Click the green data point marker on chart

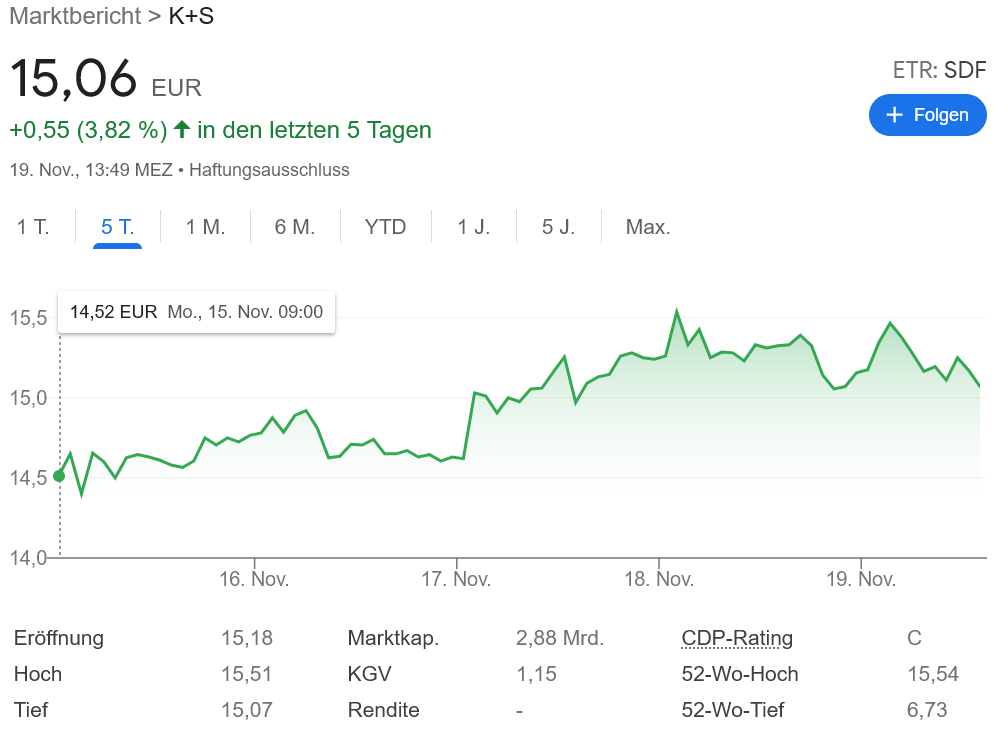coord(59,476)
